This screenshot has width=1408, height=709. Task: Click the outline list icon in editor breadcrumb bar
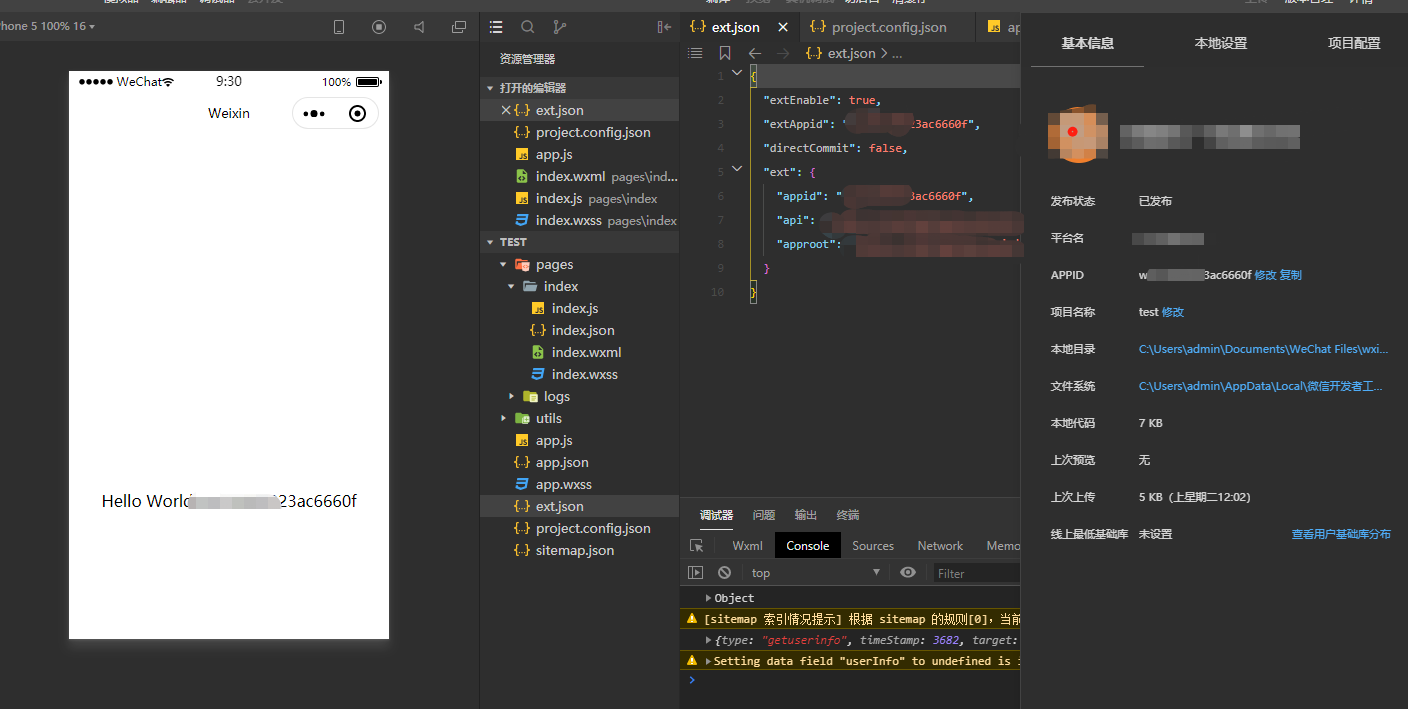click(x=695, y=53)
